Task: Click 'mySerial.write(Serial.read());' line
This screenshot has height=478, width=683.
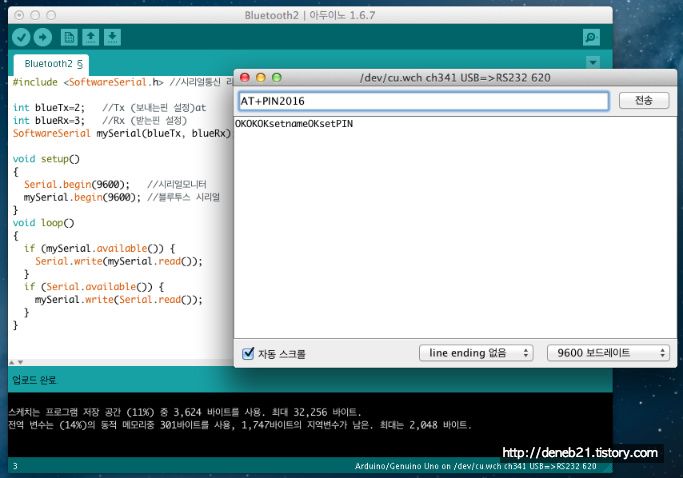Action: click(118, 299)
